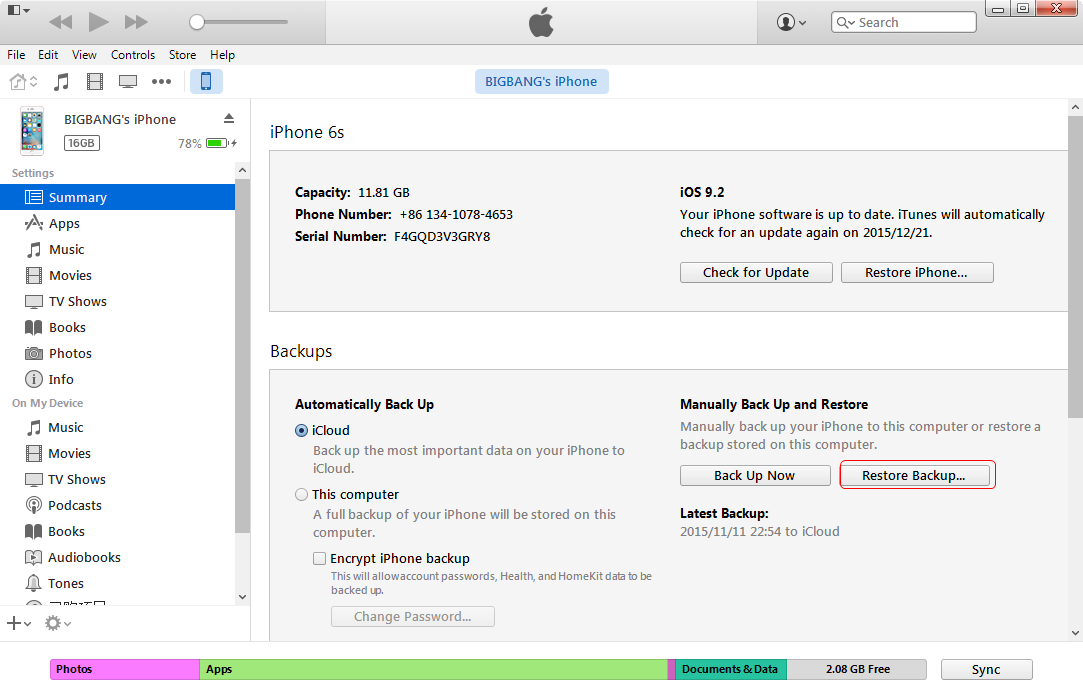Image resolution: width=1083 pixels, height=697 pixels.
Task: Click sidebar scrollbar up arrow
Action: click(242, 170)
